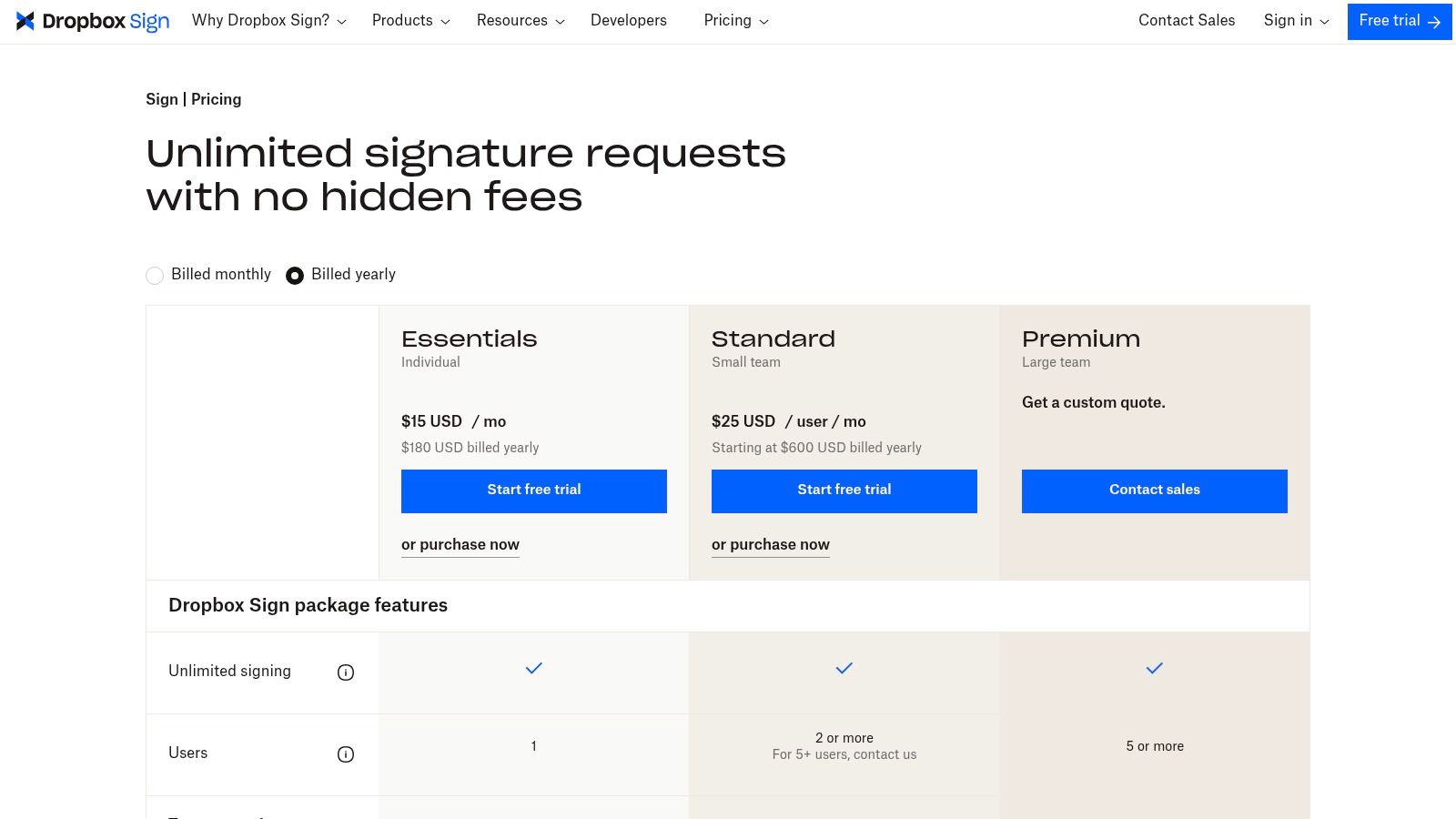Click purchase now under the Standard plan
Screen dimensions: 1456x819
click(770, 544)
